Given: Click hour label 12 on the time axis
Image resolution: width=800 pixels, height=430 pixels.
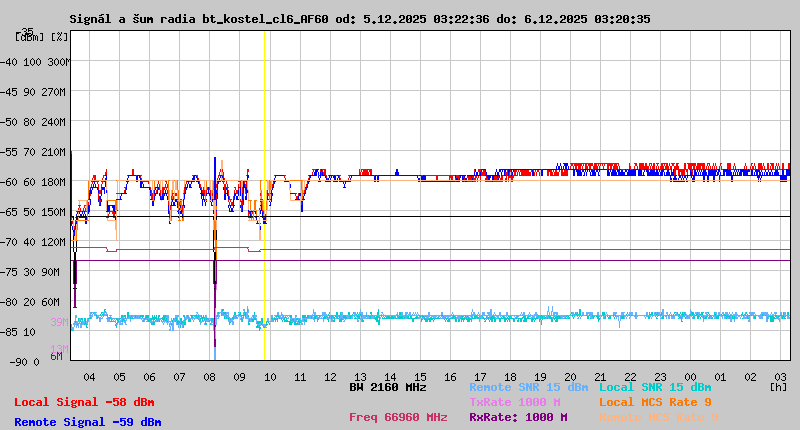Looking at the screenshot, I should [329, 377].
